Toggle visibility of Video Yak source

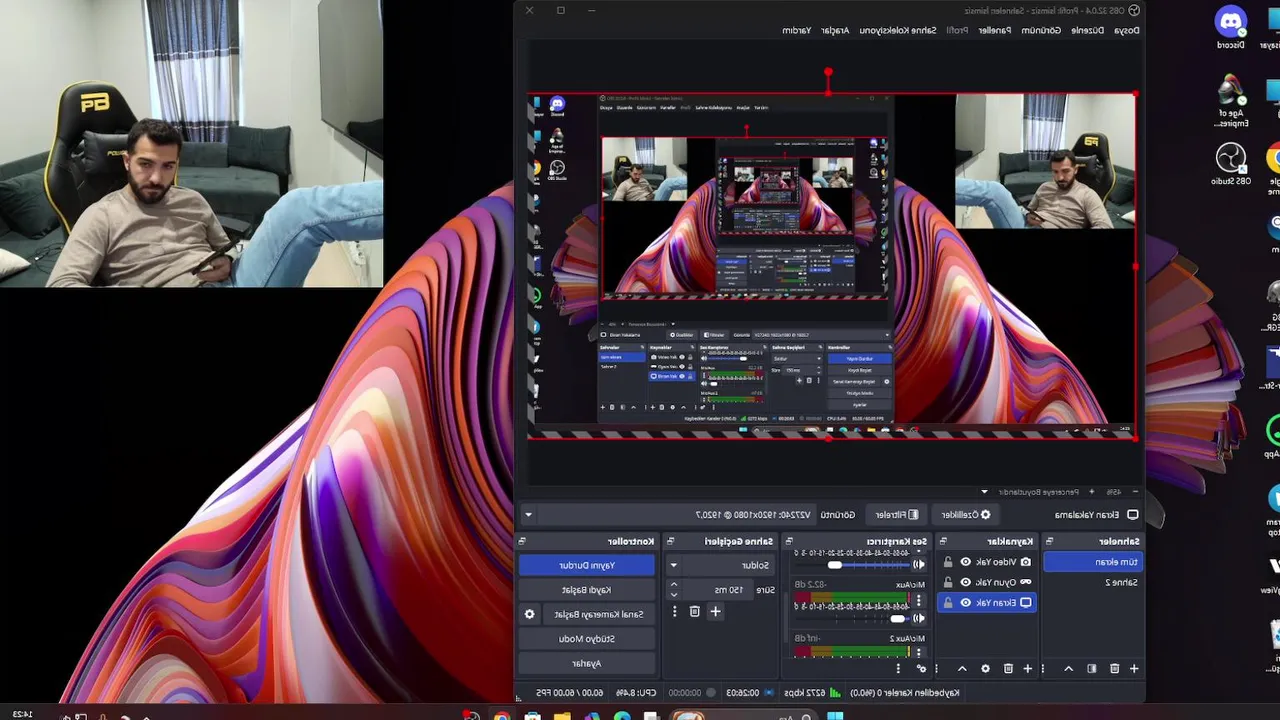tap(965, 562)
